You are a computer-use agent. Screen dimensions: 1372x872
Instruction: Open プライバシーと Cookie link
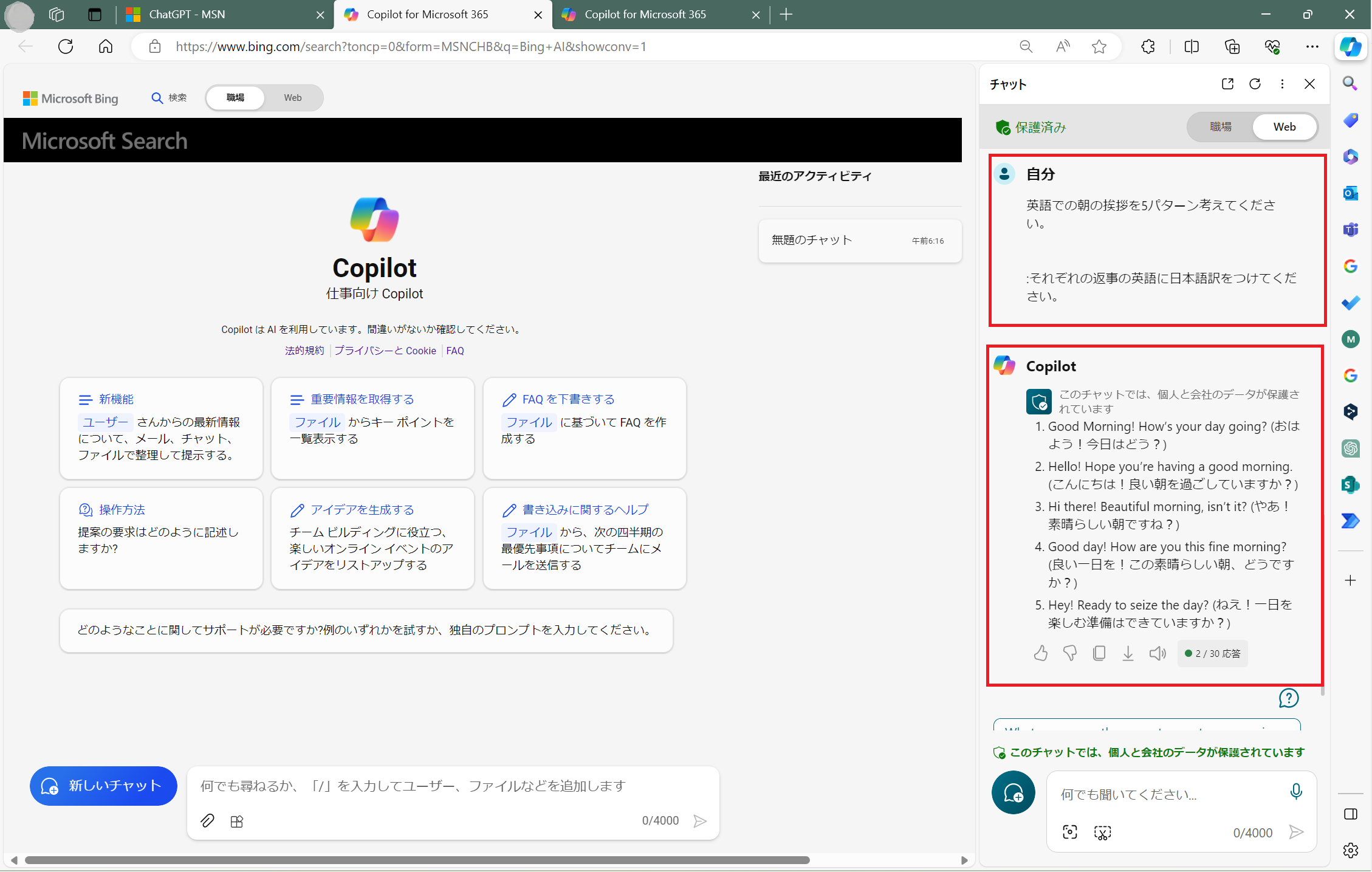pyautogui.click(x=385, y=351)
